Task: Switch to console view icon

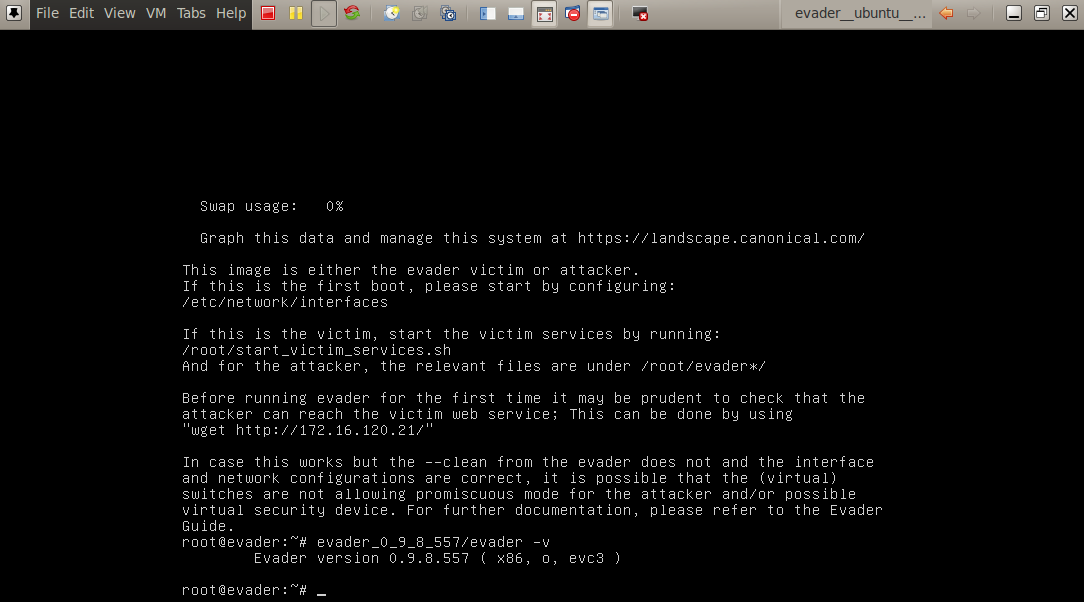Action: tap(600, 14)
